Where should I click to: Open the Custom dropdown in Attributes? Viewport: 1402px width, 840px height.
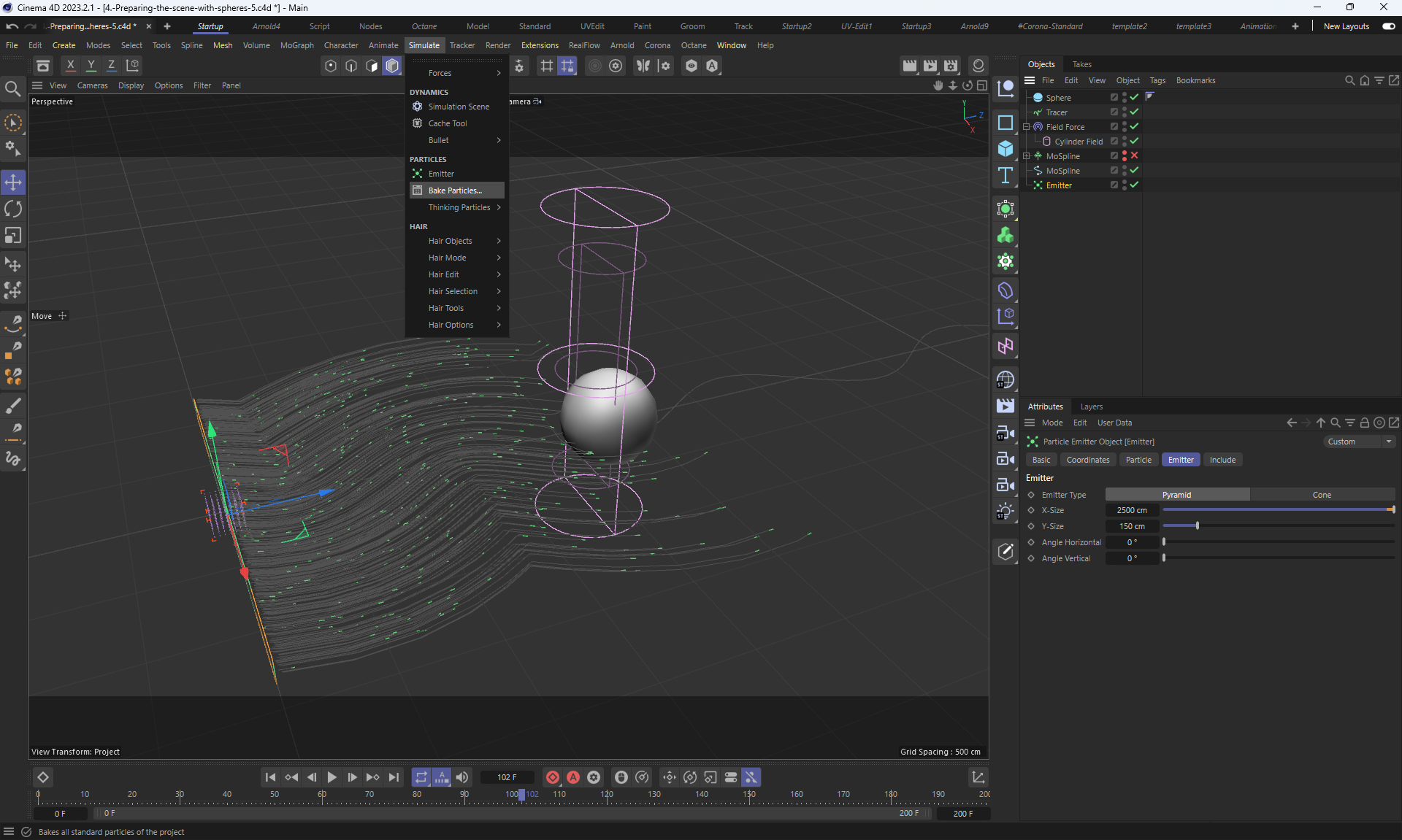click(x=1359, y=442)
